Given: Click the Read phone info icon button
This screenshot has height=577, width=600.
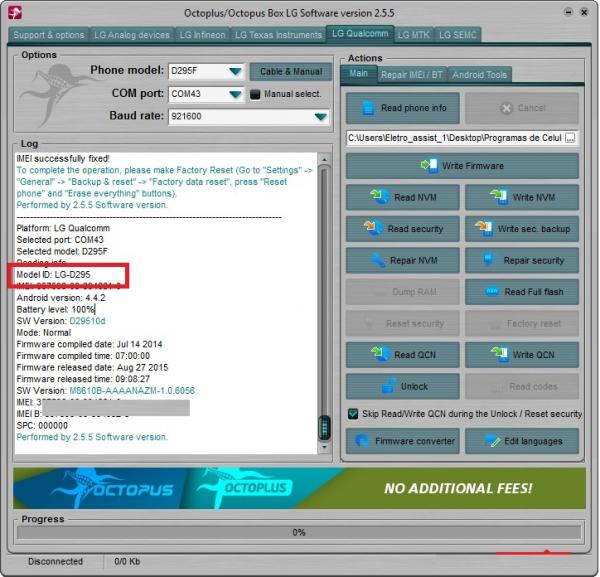Looking at the screenshot, I should click(x=403, y=108).
